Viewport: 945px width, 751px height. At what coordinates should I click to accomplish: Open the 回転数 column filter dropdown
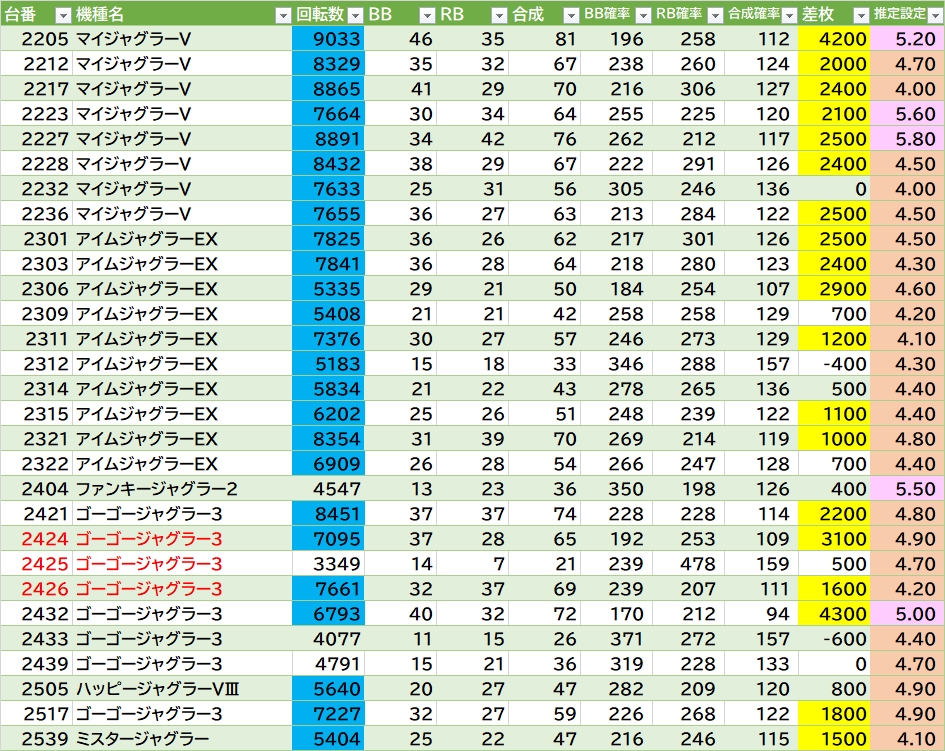[356, 16]
